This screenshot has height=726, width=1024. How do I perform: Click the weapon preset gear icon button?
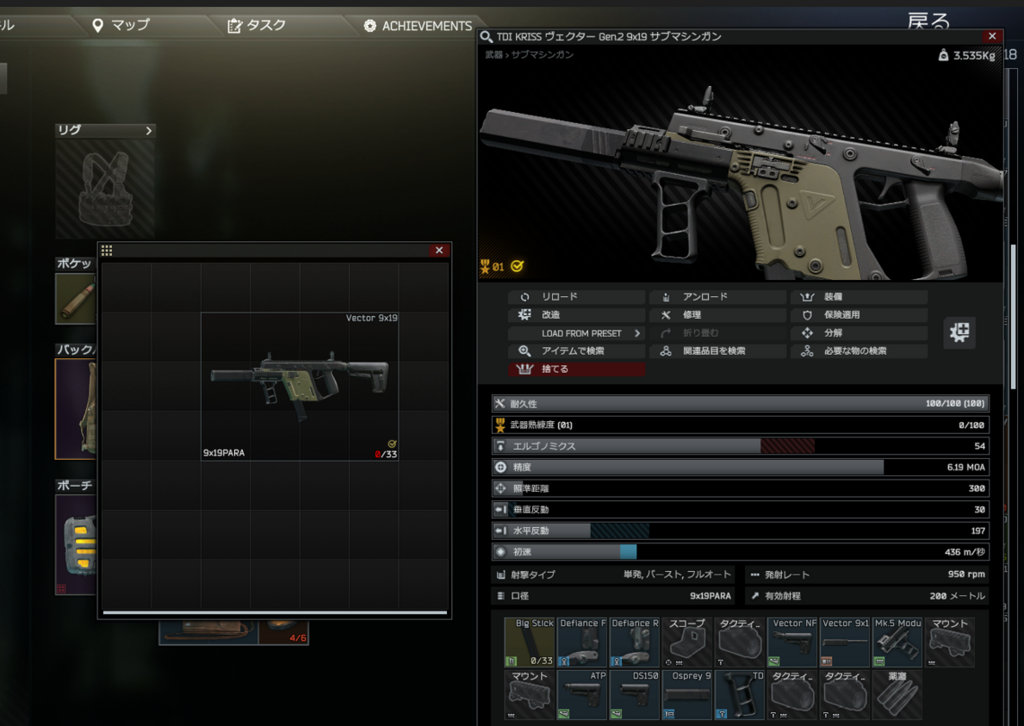point(959,333)
